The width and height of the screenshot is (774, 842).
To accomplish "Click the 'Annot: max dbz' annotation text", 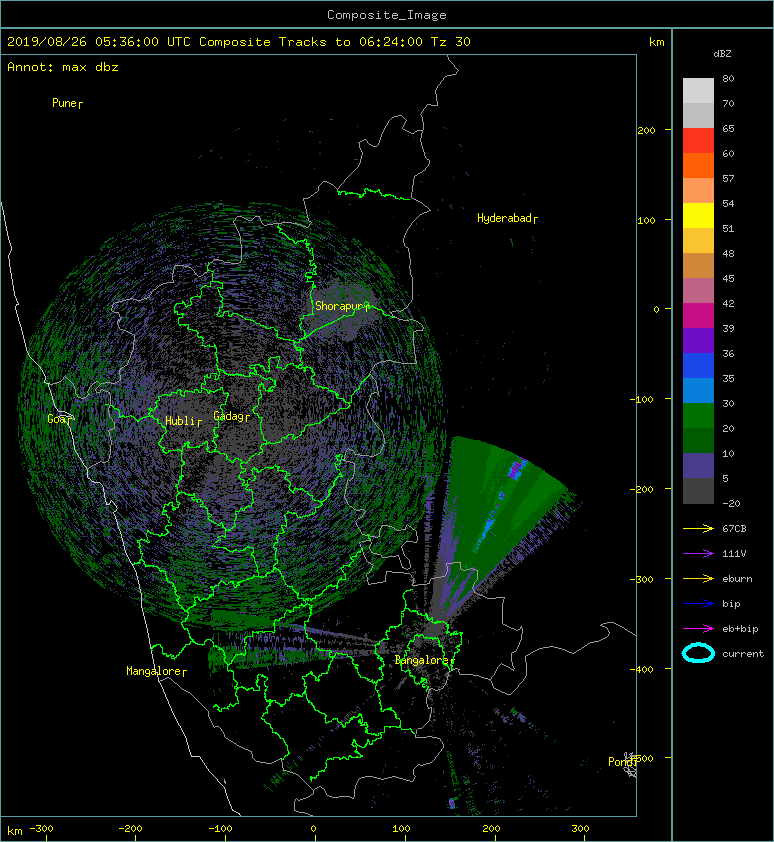I will (x=63, y=67).
